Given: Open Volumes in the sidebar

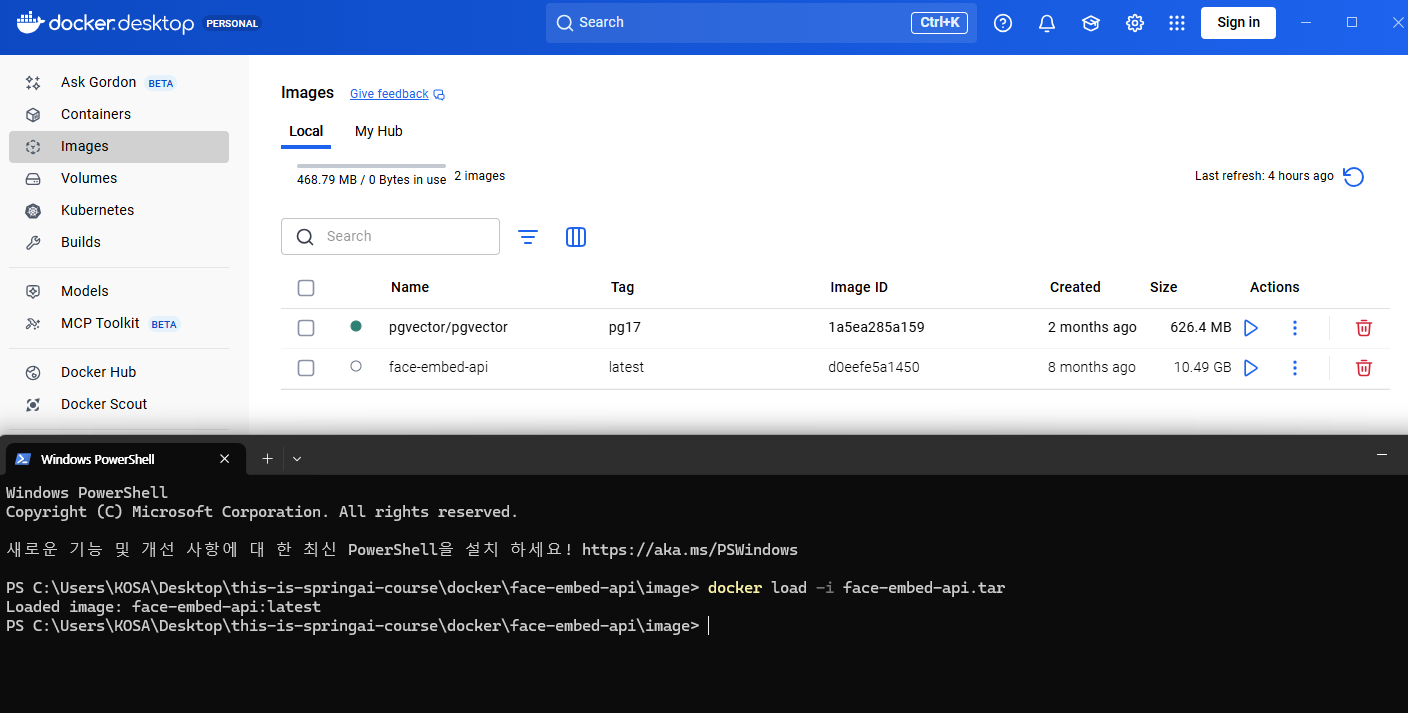Looking at the screenshot, I should 119,178.
